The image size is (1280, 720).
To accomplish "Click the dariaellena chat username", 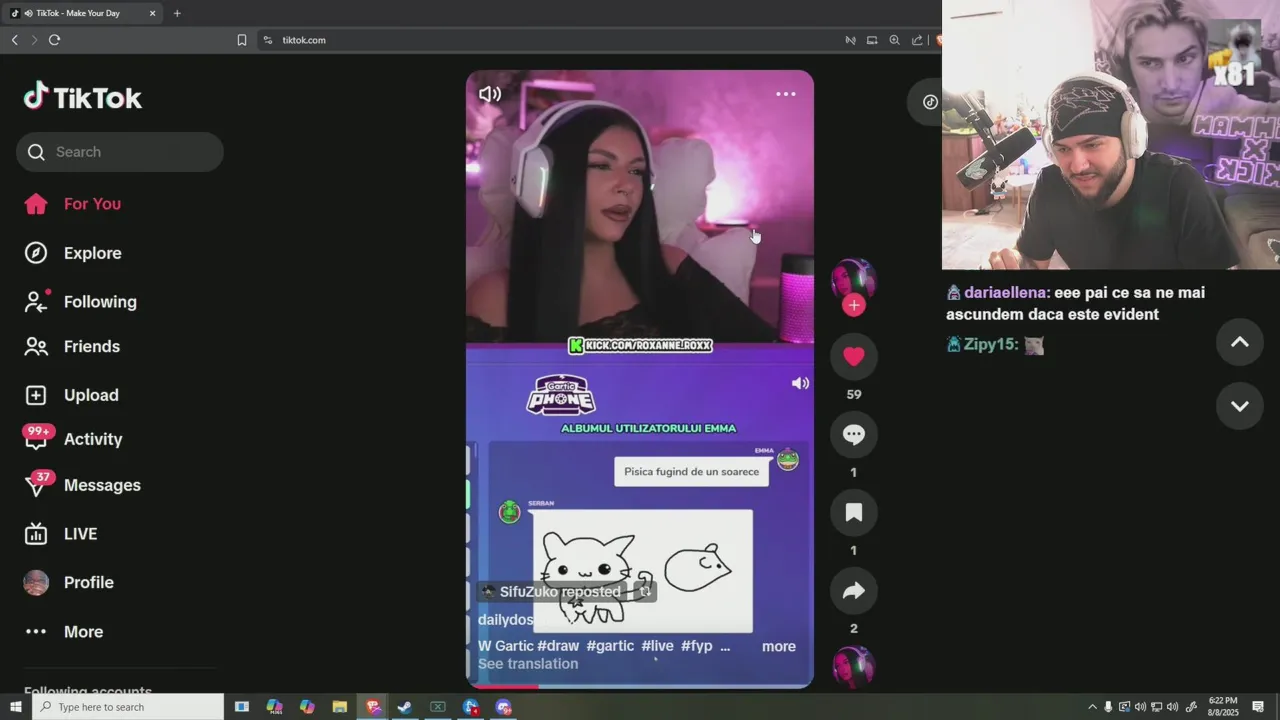I will coord(1006,293).
